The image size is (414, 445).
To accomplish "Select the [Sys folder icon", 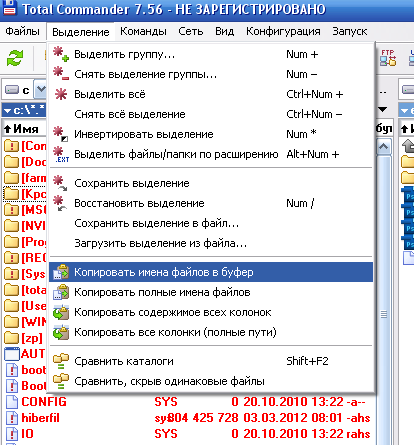I will pos(11,274).
